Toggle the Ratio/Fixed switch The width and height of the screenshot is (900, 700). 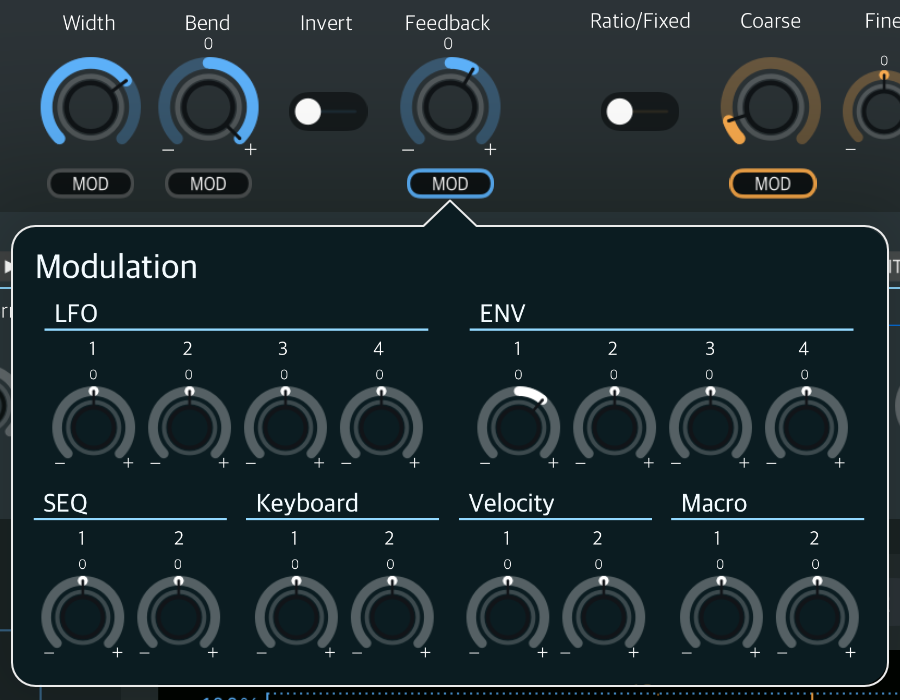(639, 111)
